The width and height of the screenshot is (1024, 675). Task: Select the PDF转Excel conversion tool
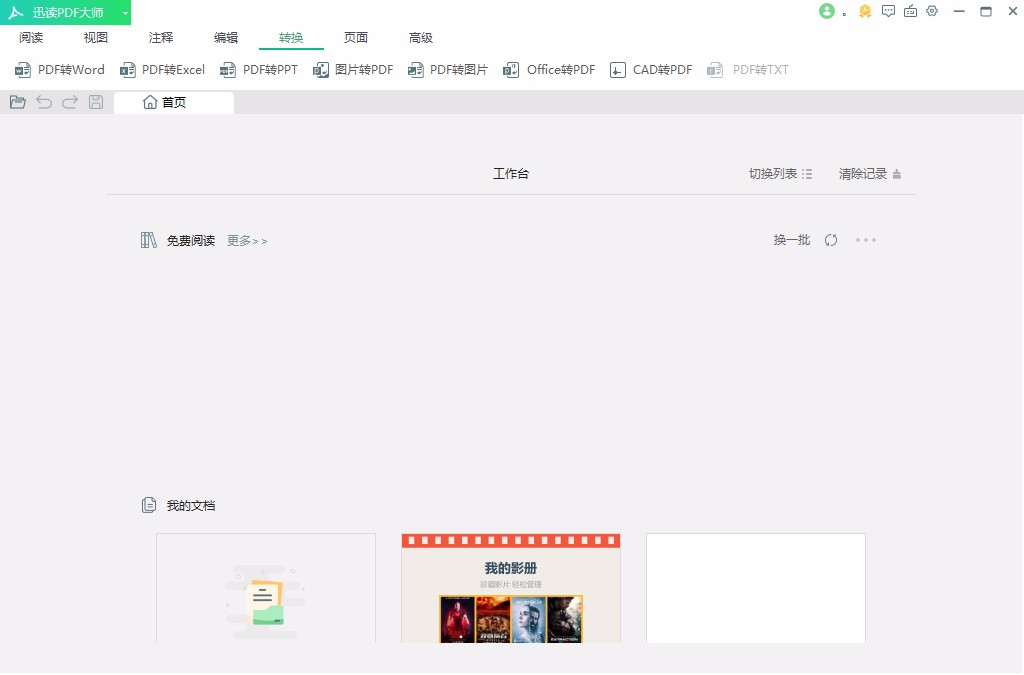click(162, 70)
